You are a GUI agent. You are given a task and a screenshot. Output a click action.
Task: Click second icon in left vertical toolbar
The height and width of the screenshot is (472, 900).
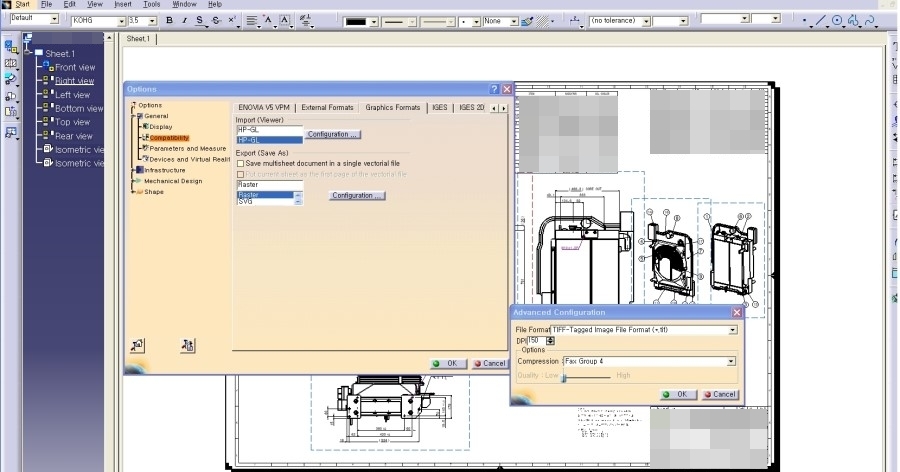[x=11, y=64]
